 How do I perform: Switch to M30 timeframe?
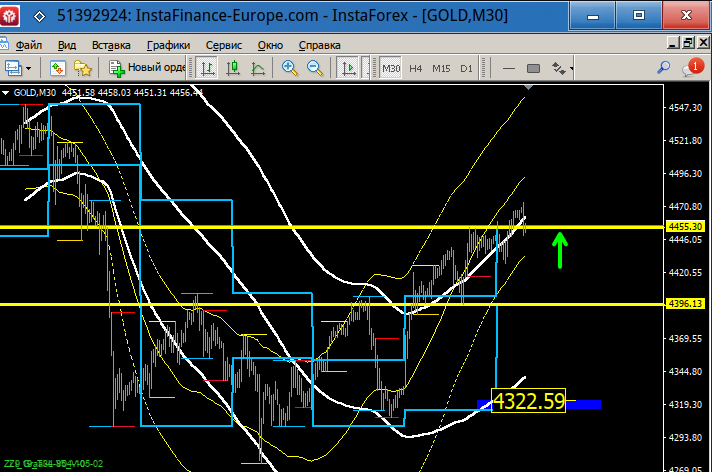pos(391,68)
